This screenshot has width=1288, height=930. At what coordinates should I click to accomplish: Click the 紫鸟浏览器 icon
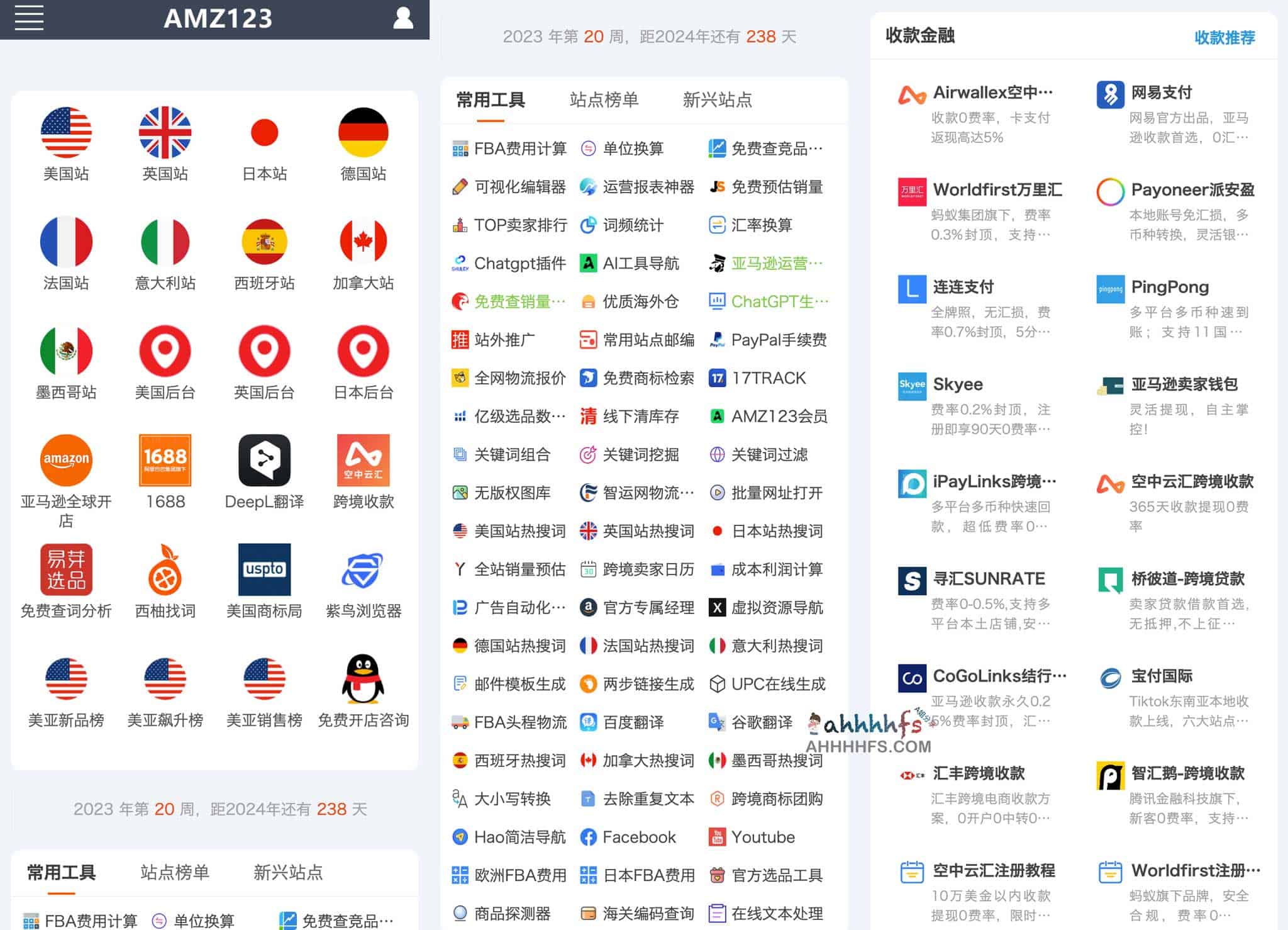click(x=362, y=570)
